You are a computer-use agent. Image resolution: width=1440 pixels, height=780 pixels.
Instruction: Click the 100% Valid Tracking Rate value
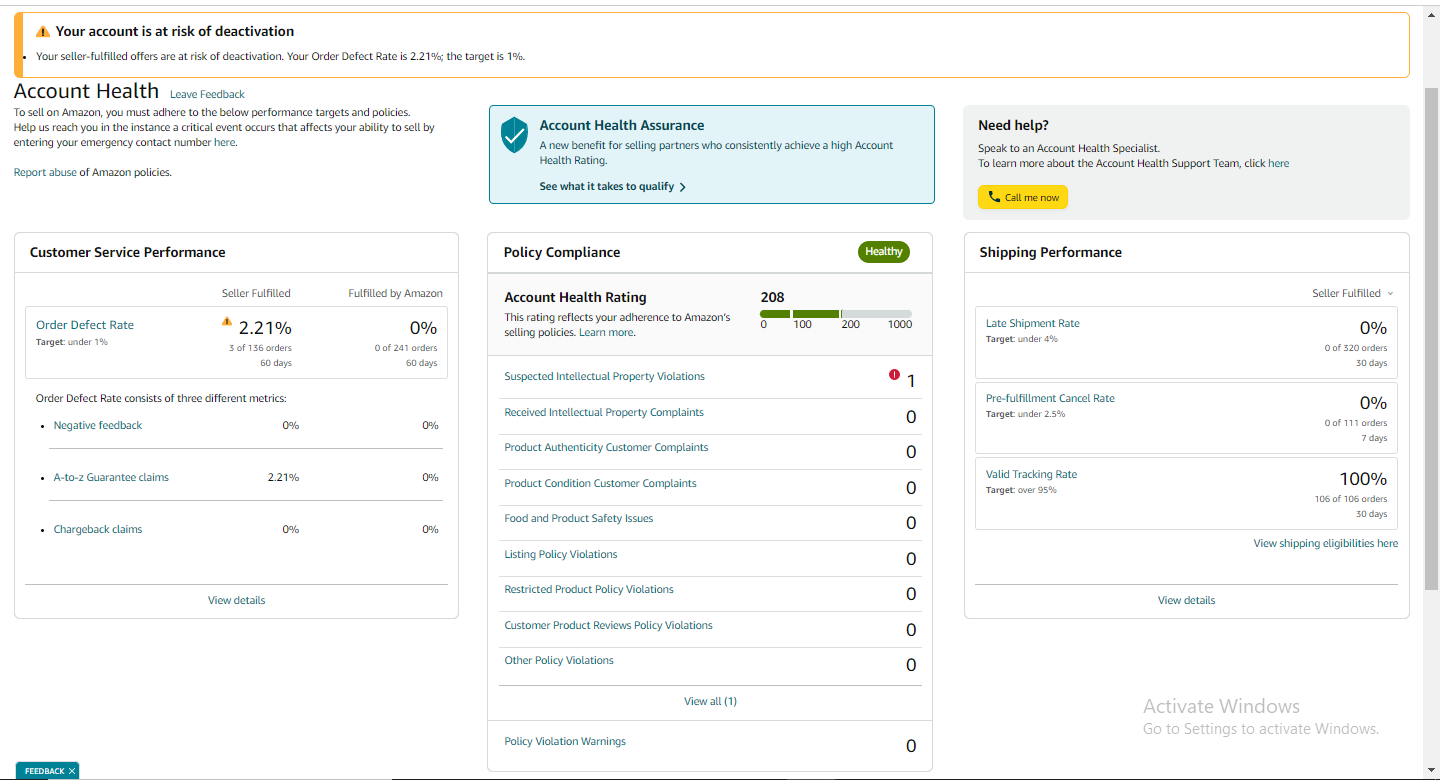pyautogui.click(x=1363, y=479)
